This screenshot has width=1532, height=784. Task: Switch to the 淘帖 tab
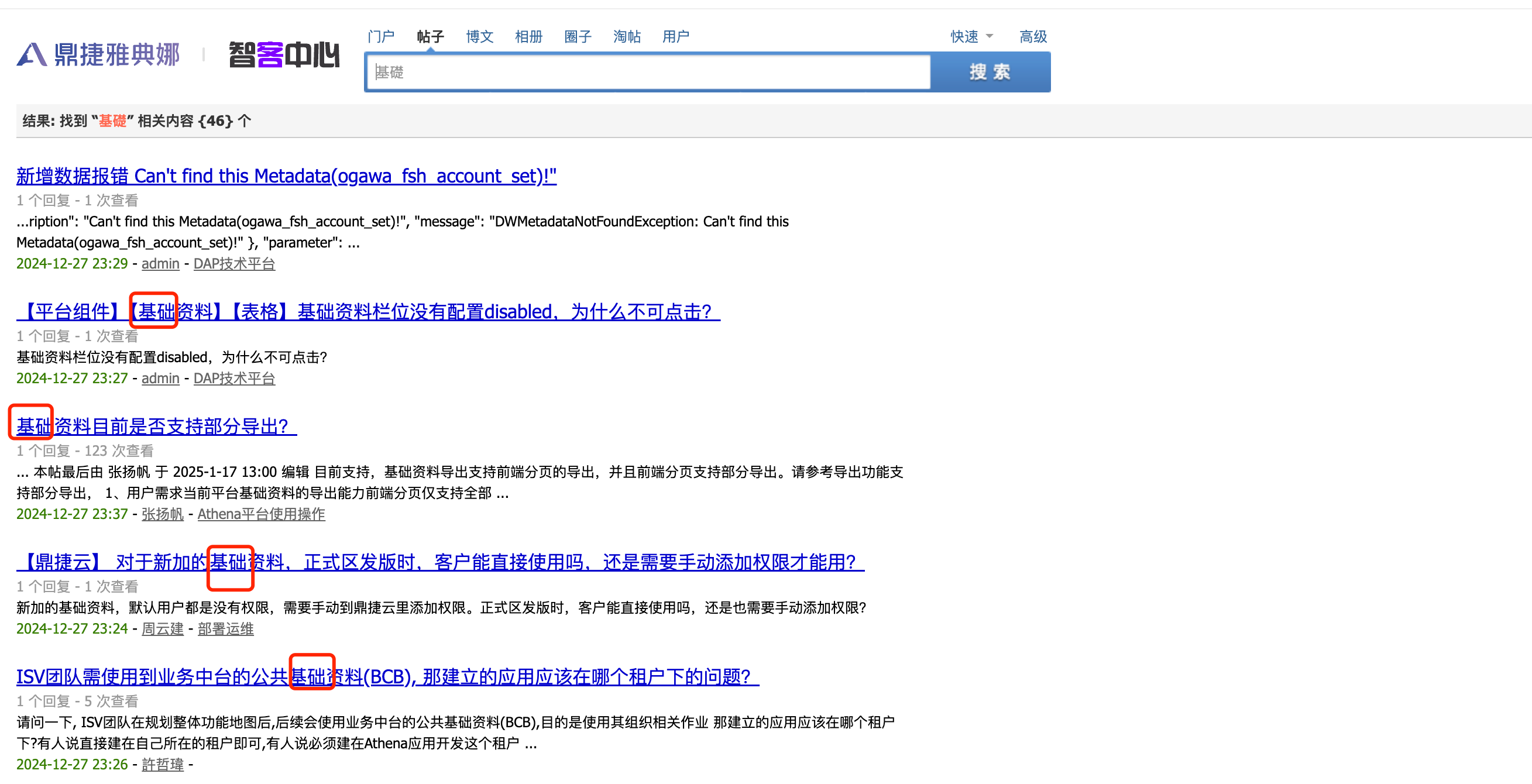click(626, 37)
